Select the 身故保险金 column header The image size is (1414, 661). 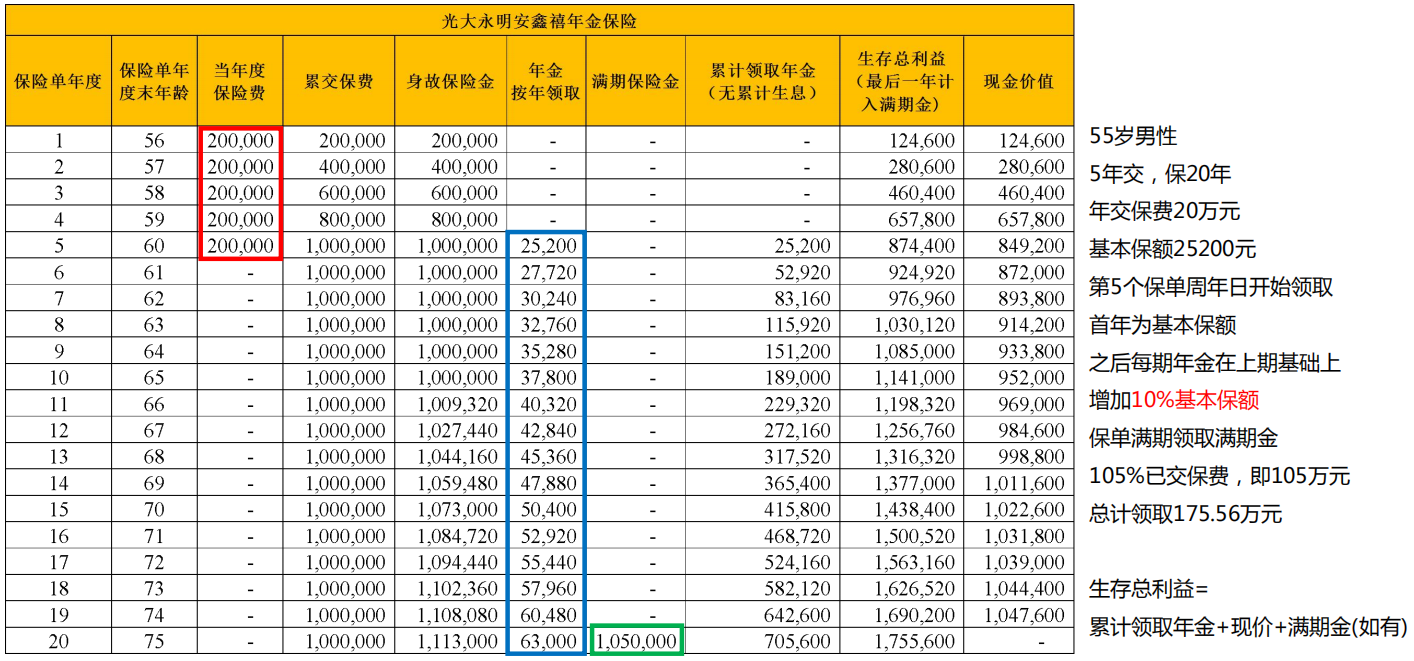(450, 82)
